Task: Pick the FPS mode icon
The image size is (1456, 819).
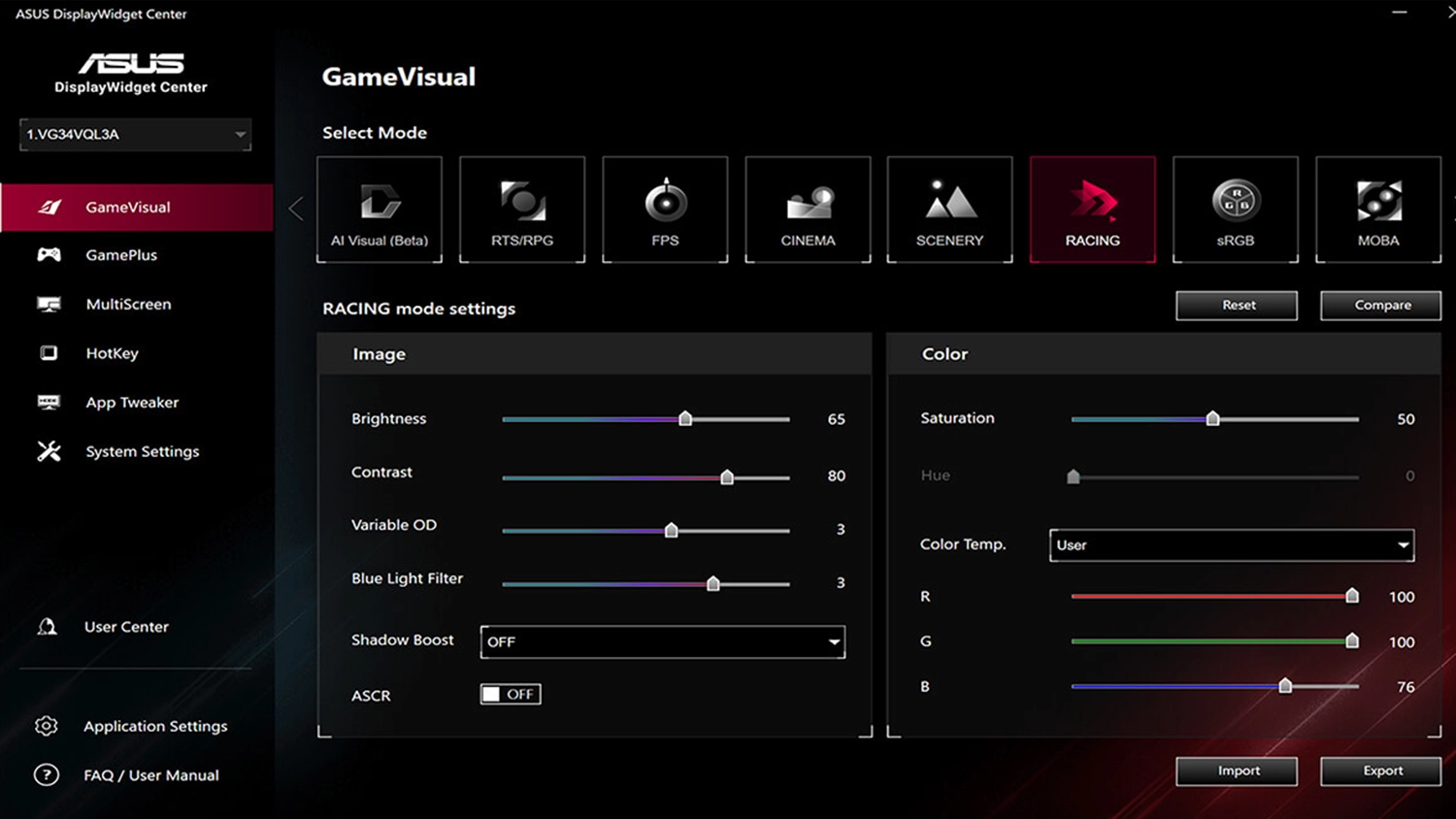Action: tap(665, 210)
